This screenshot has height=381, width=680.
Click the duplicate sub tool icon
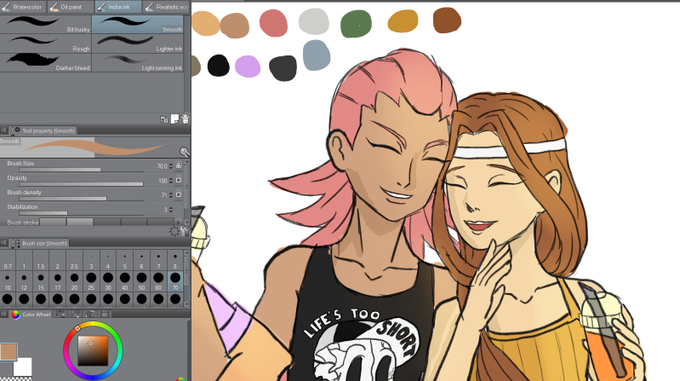164,119
